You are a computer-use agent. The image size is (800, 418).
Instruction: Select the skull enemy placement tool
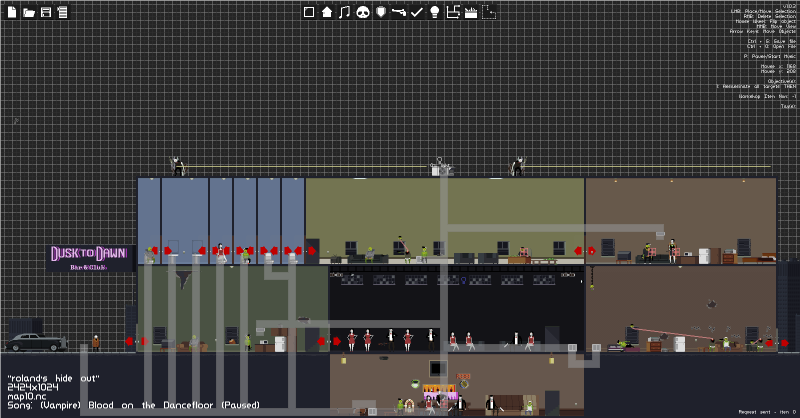[x=363, y=12]
